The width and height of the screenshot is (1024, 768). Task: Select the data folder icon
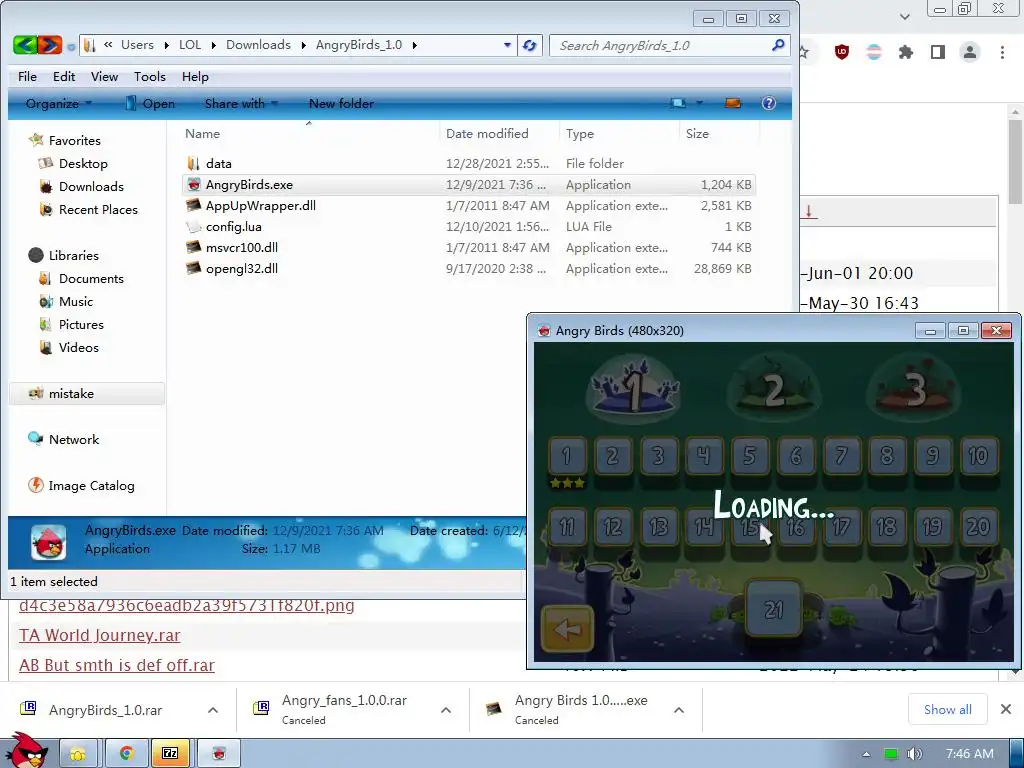point(193,163)
